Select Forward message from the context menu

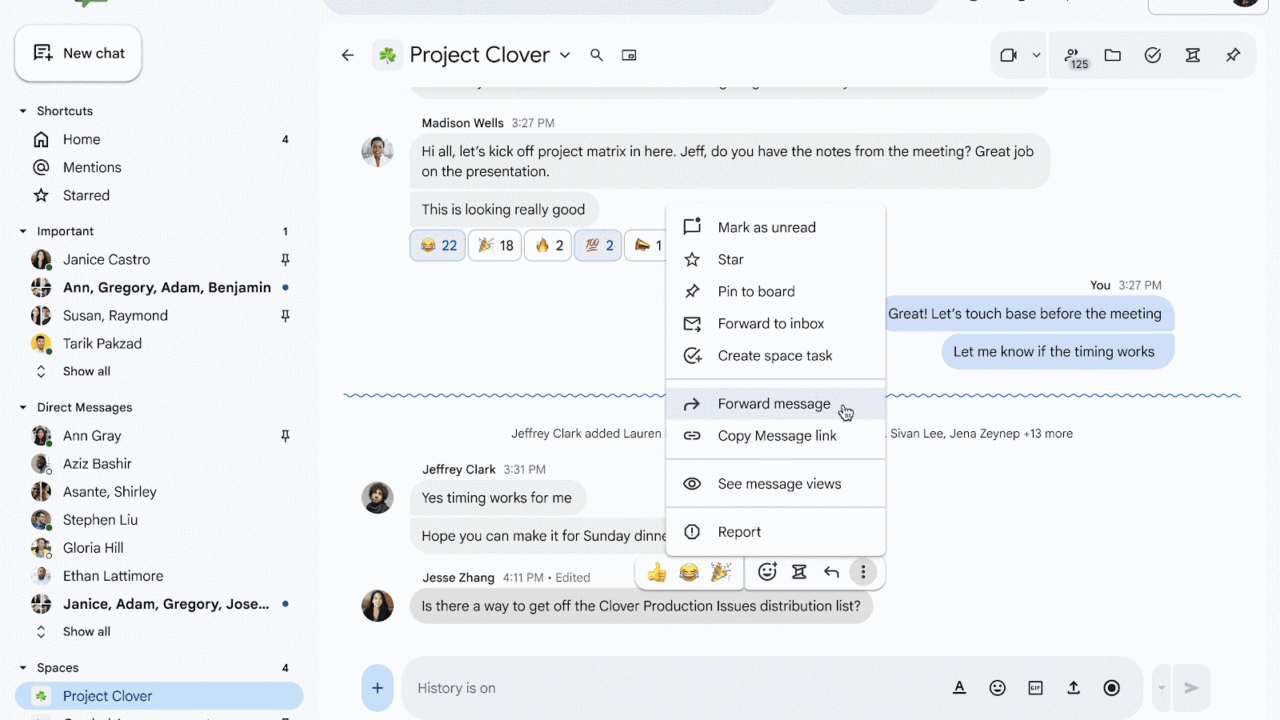click(x=774, y=403)
